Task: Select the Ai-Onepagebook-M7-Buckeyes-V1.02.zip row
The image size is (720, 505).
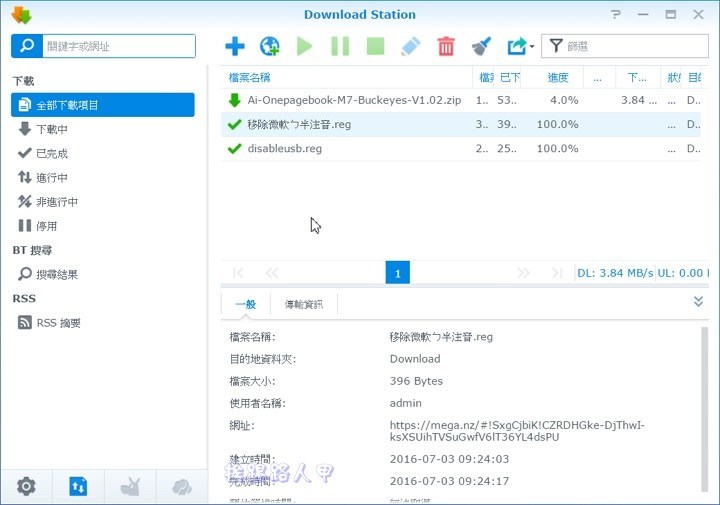Action: click(461, 100)
